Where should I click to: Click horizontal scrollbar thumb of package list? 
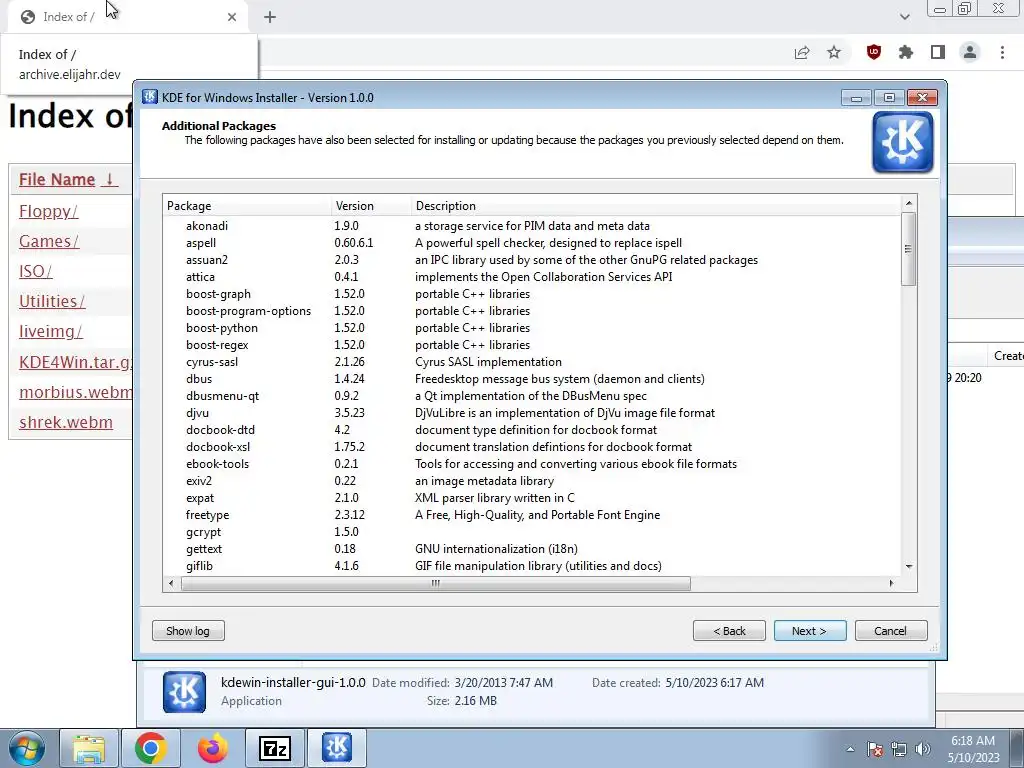436,583
